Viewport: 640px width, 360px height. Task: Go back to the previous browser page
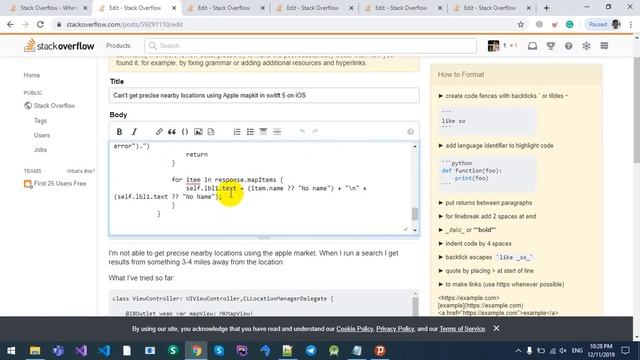(x=10, y=24)
